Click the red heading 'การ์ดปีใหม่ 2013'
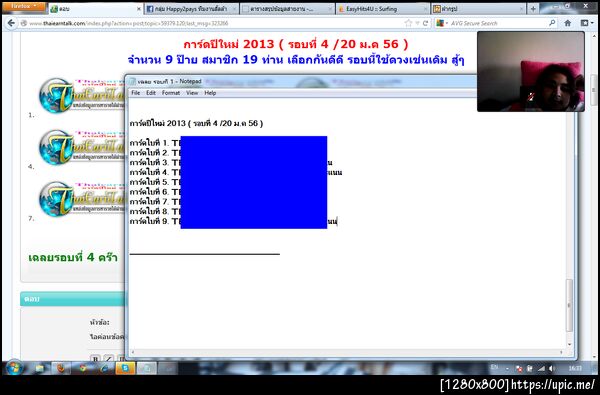Viewport: 600px width, 395px height. [x=296, y=44]
